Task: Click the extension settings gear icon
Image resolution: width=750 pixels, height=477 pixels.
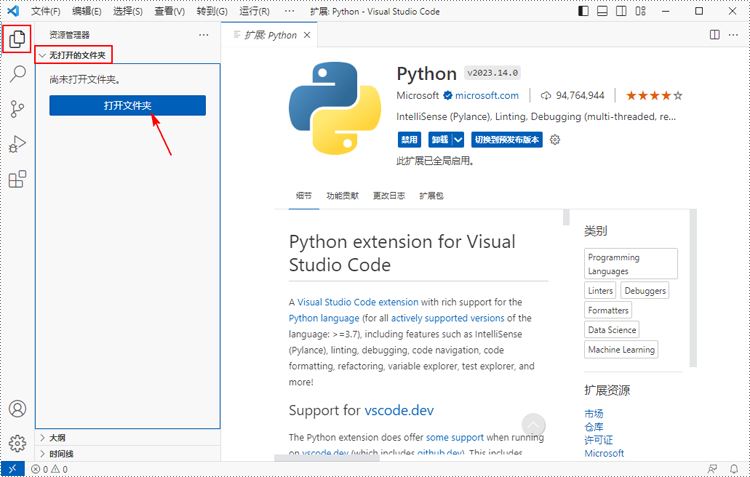Action: coord(555,140)
